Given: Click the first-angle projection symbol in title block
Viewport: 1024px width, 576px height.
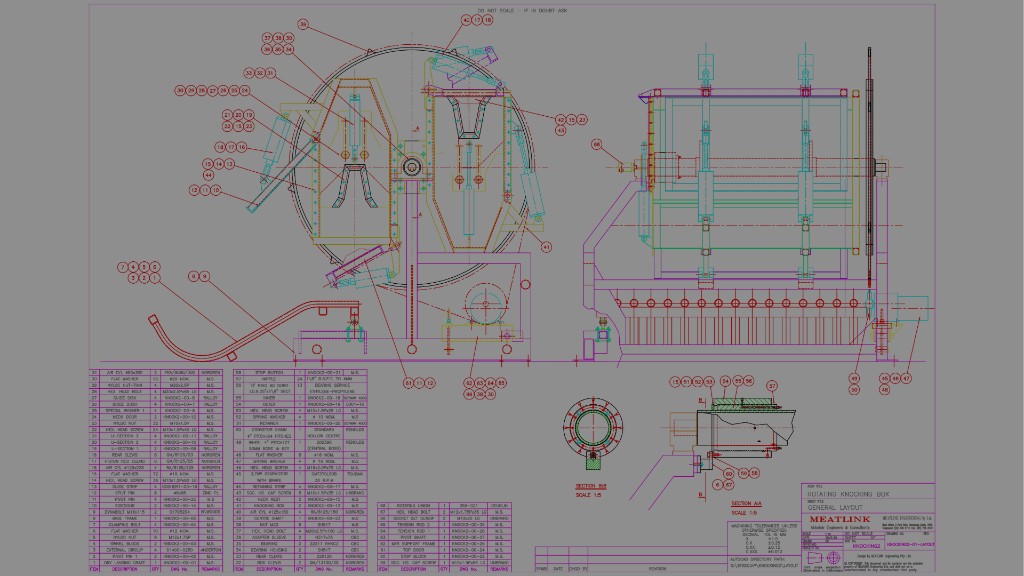Looking at the screenshot, I should (x=824, y=559).
